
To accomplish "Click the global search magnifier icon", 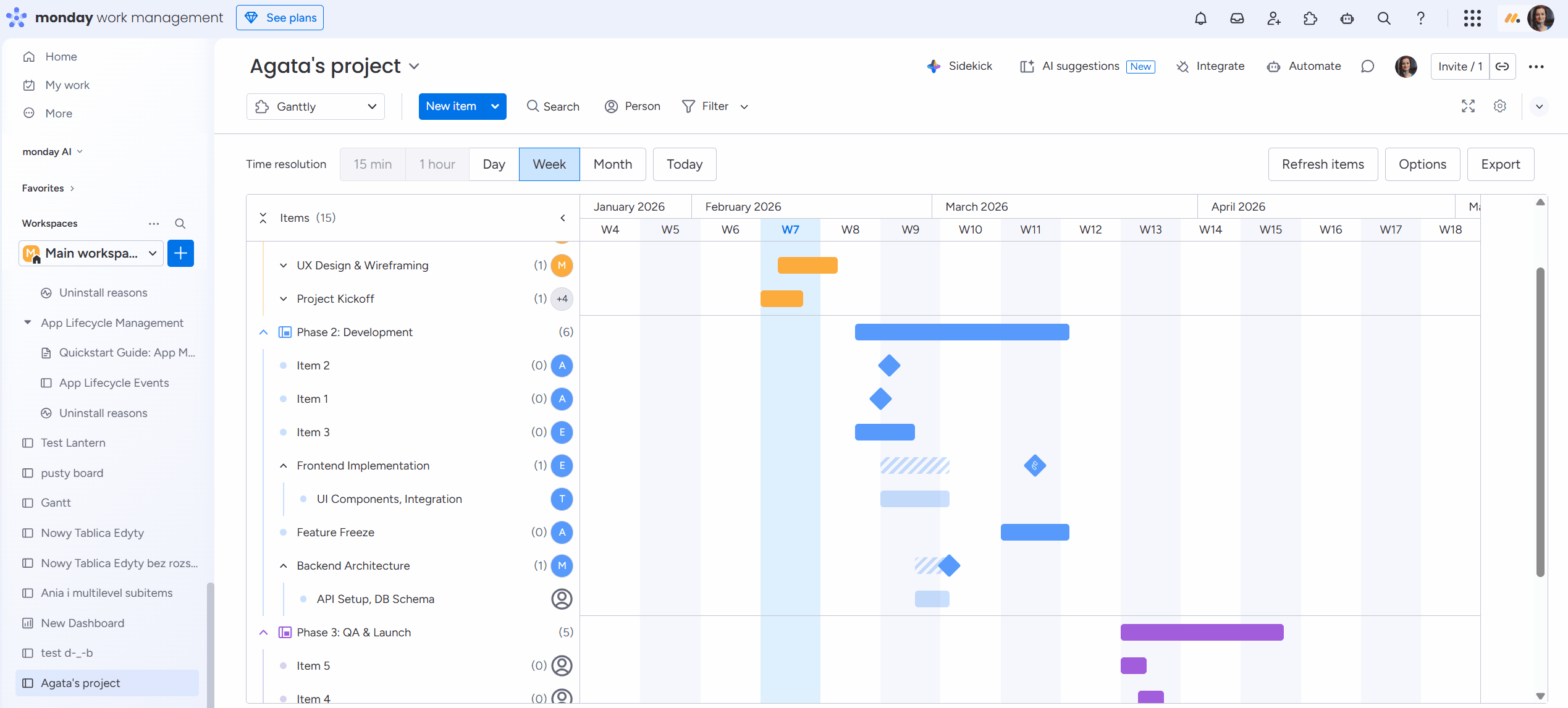I will click(1384, 18).
